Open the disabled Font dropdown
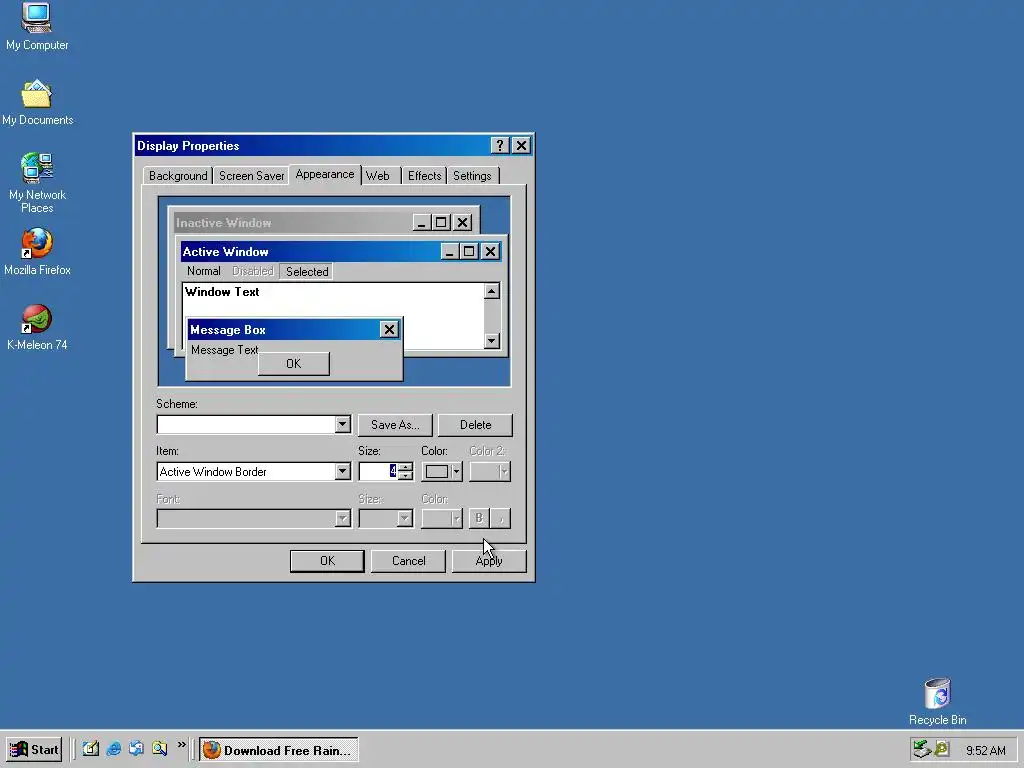1024x768 pixels. pyautogui.click(x=255, y=519)
